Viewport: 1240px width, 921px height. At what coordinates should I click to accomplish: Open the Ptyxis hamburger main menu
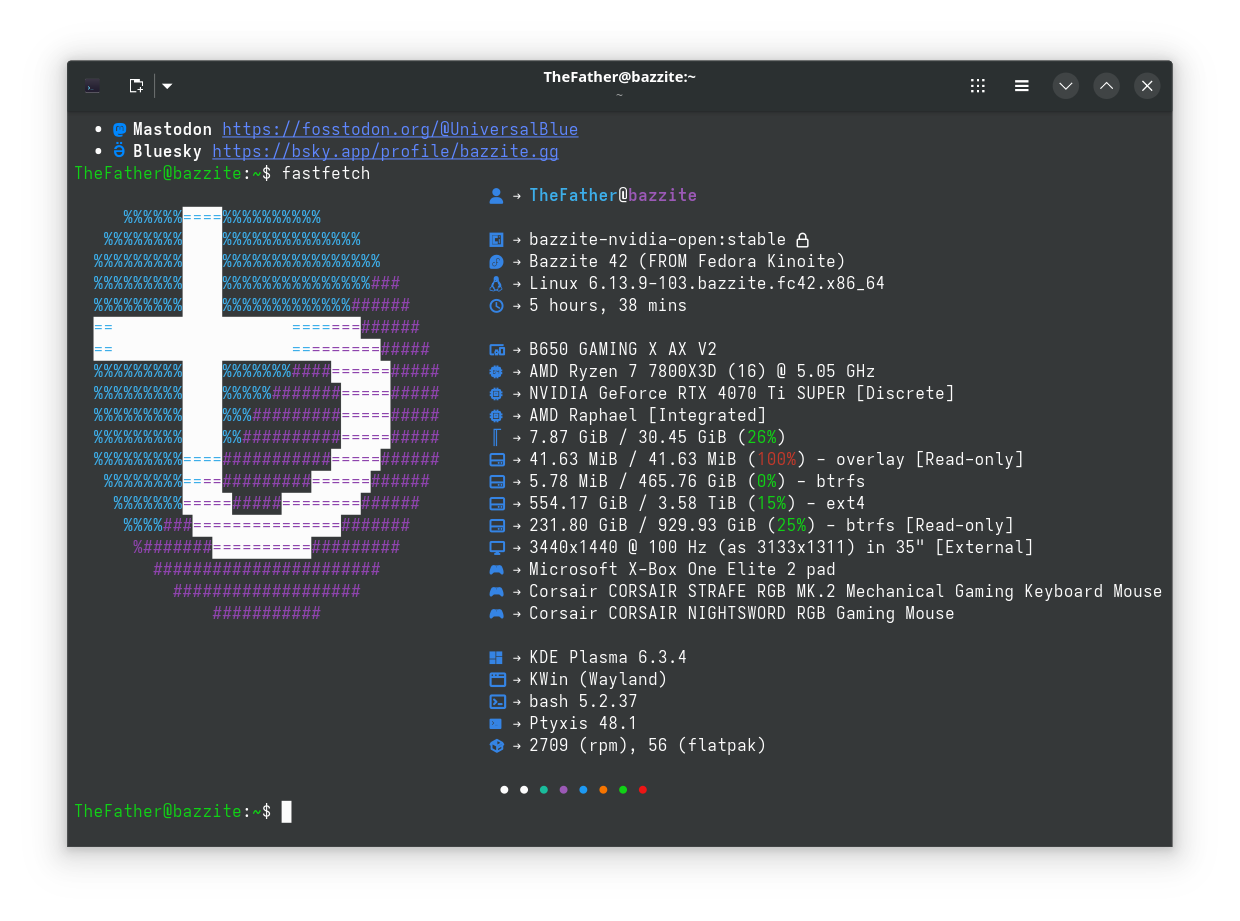[1021, 86]
